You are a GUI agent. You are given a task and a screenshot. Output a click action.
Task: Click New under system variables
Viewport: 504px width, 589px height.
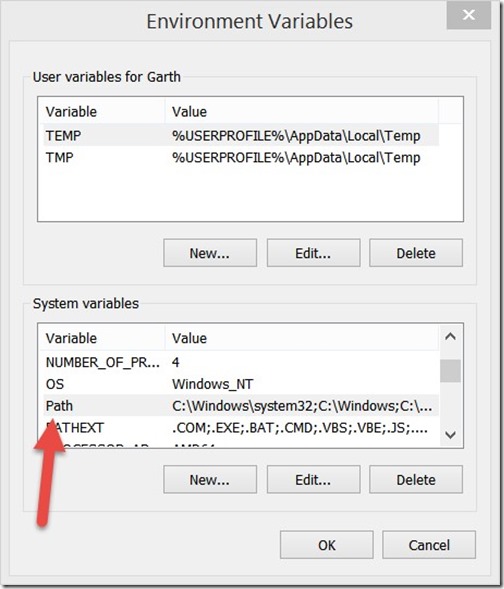(210, 480)
